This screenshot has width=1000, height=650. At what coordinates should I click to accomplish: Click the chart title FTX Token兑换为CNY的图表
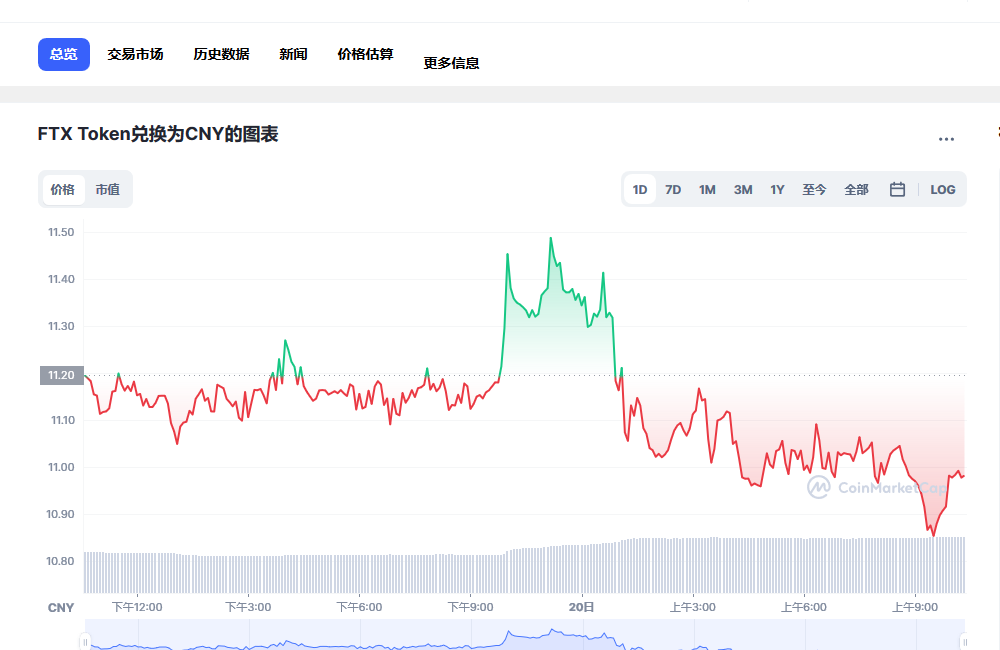158,135
